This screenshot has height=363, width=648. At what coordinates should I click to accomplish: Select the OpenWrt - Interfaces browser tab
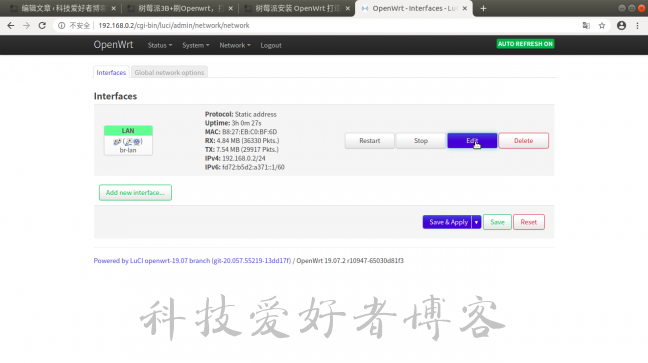point(413,8)
